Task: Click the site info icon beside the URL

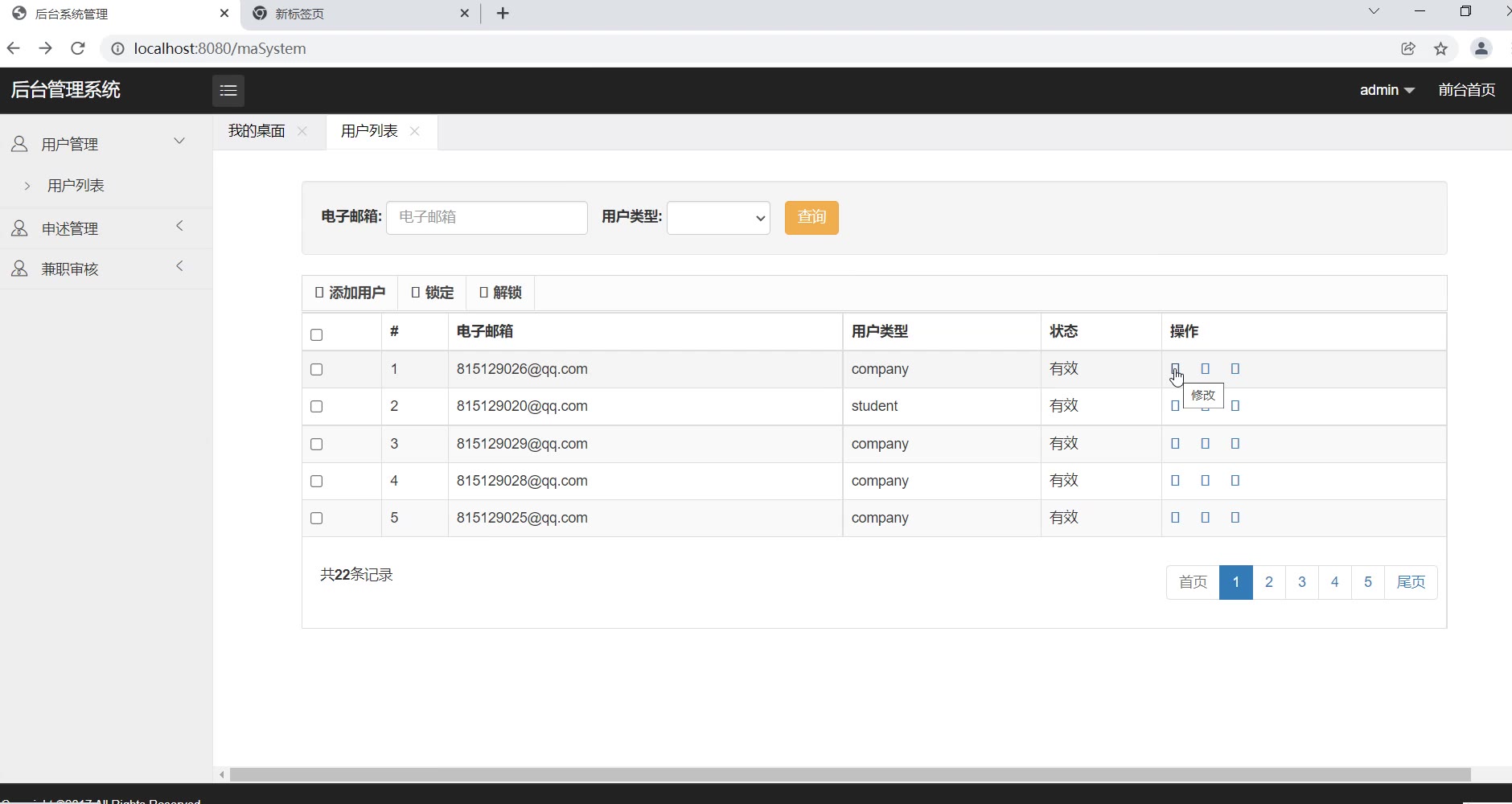Action: click(x=117, y=49)
